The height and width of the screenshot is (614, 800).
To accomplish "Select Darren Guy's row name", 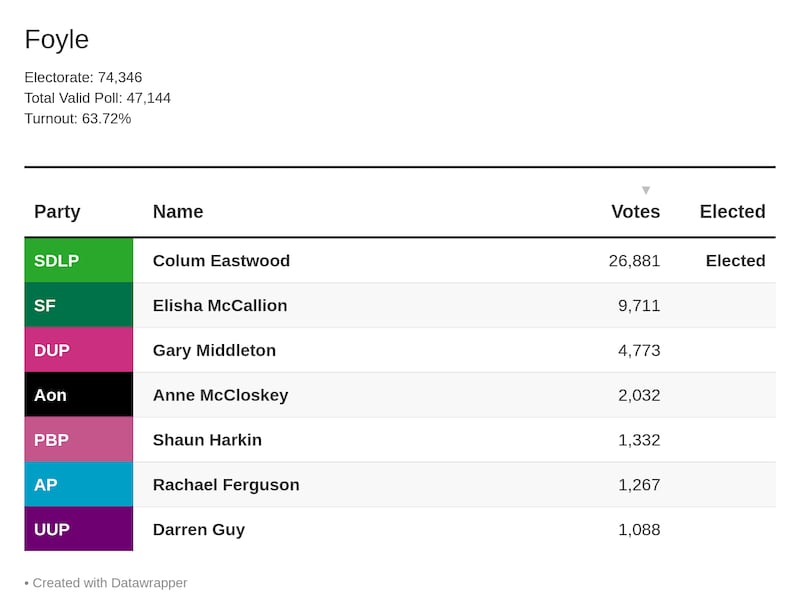I will click(199, 530).
